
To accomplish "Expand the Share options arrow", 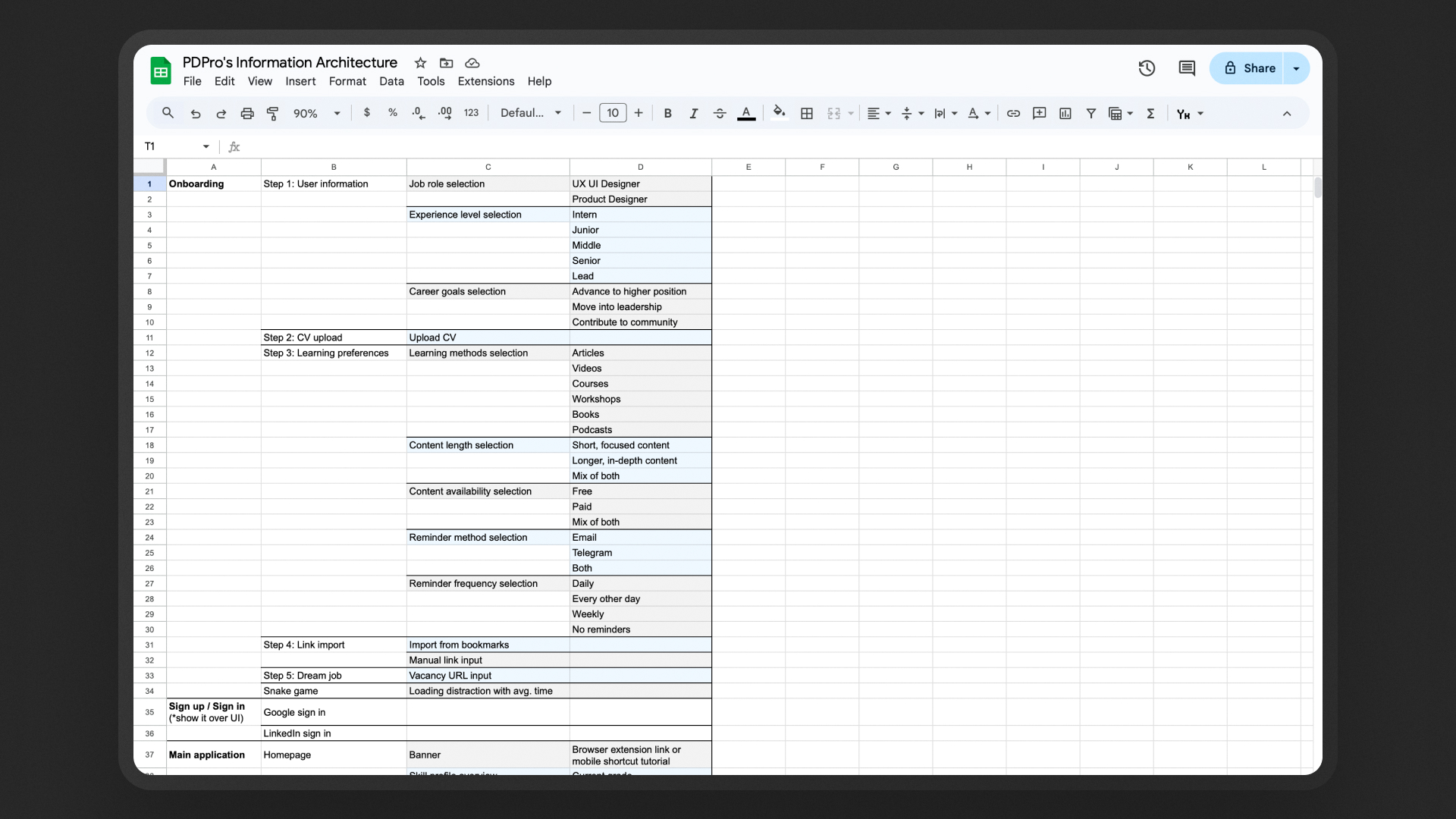I will (x=1297, y=68).
